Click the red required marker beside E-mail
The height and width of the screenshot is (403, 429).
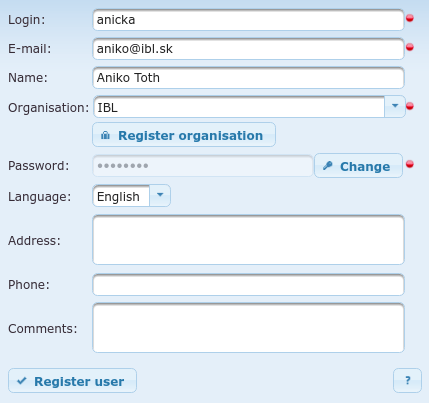(x=410, y=47)
